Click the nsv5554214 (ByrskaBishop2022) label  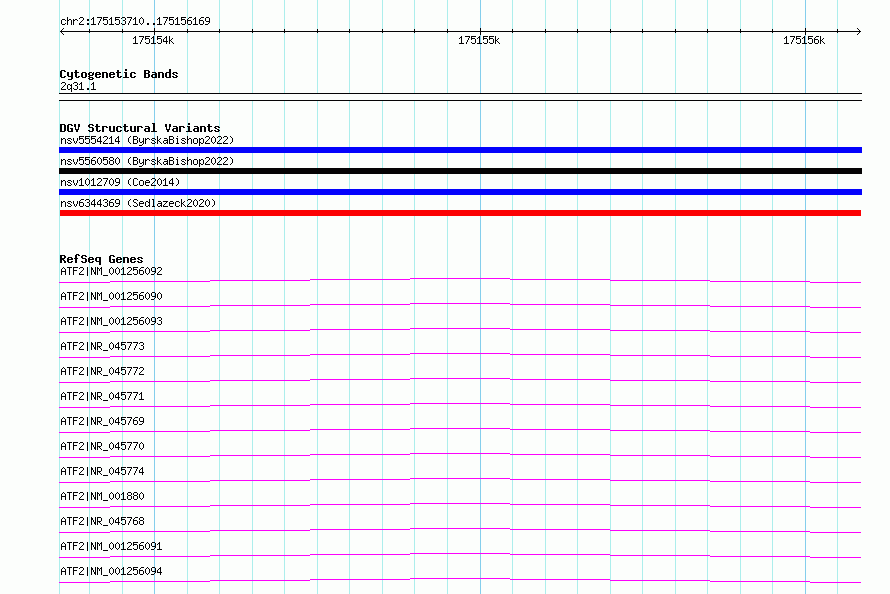point(147,140)
